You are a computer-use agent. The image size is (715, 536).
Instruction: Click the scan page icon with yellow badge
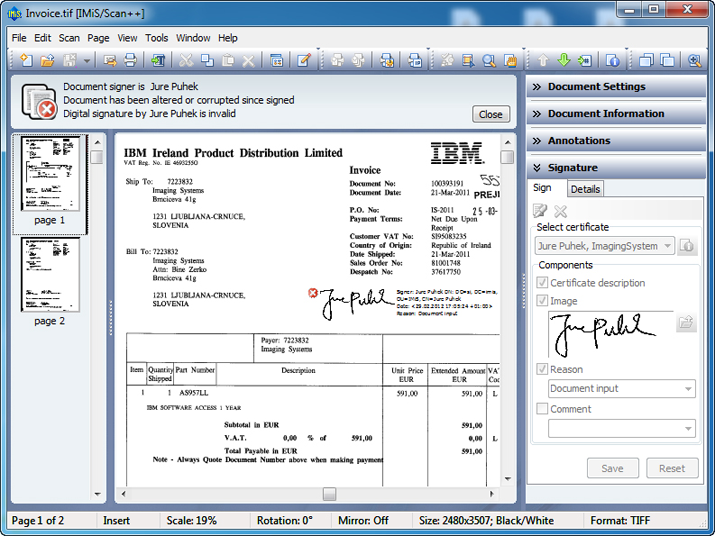point(387,60)
